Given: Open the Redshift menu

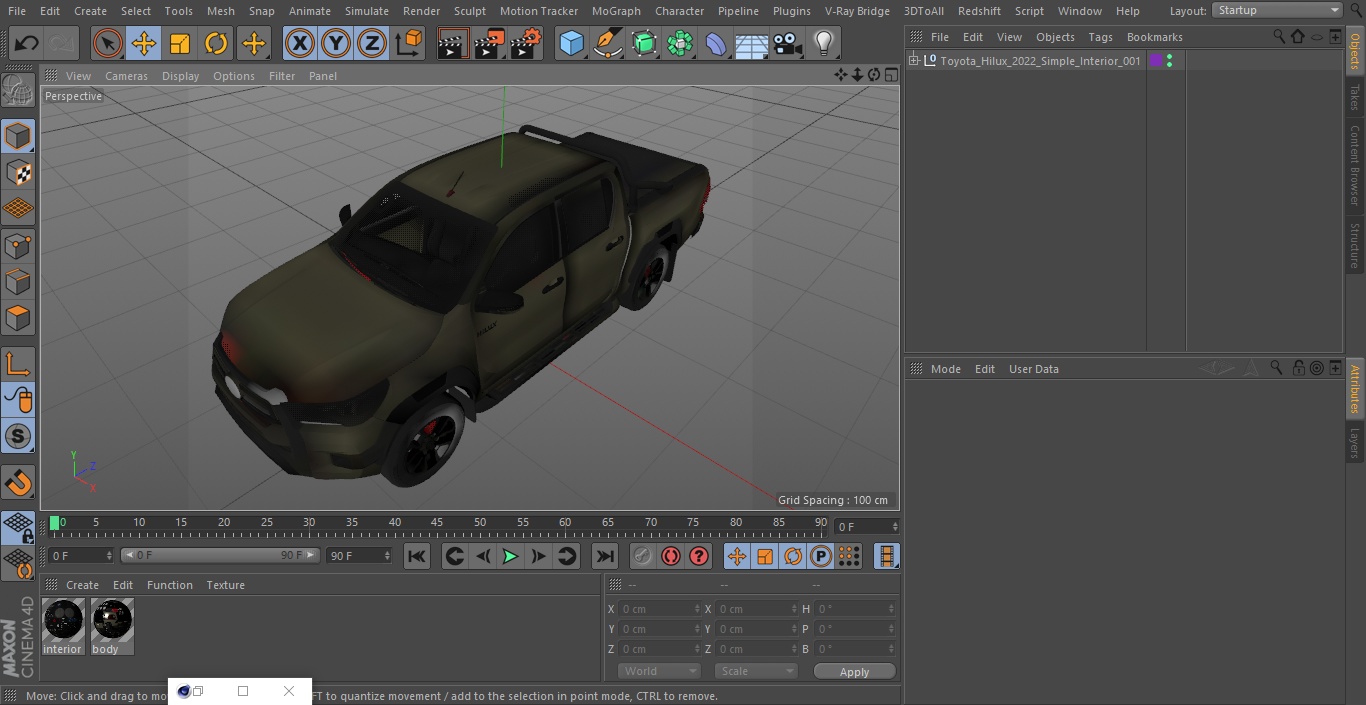Looking at the screenshot, I should click(979, 10).
